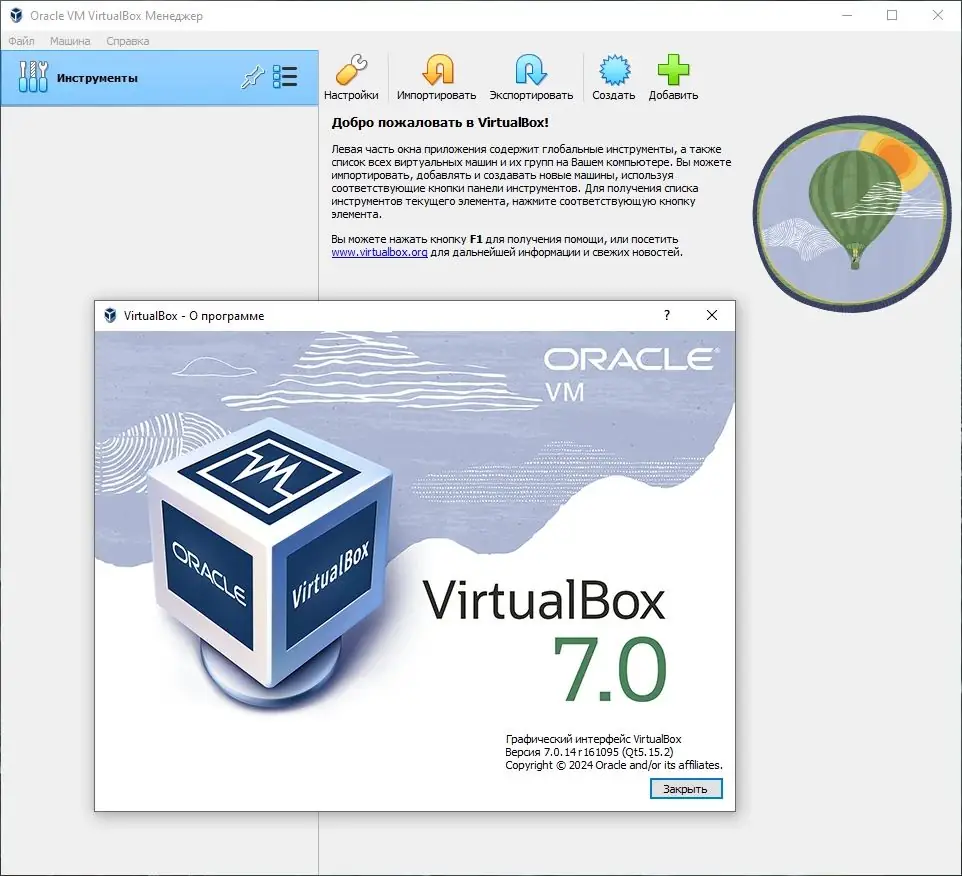
Task: Click the ? help button in About dialog
Action: [667, 315]
